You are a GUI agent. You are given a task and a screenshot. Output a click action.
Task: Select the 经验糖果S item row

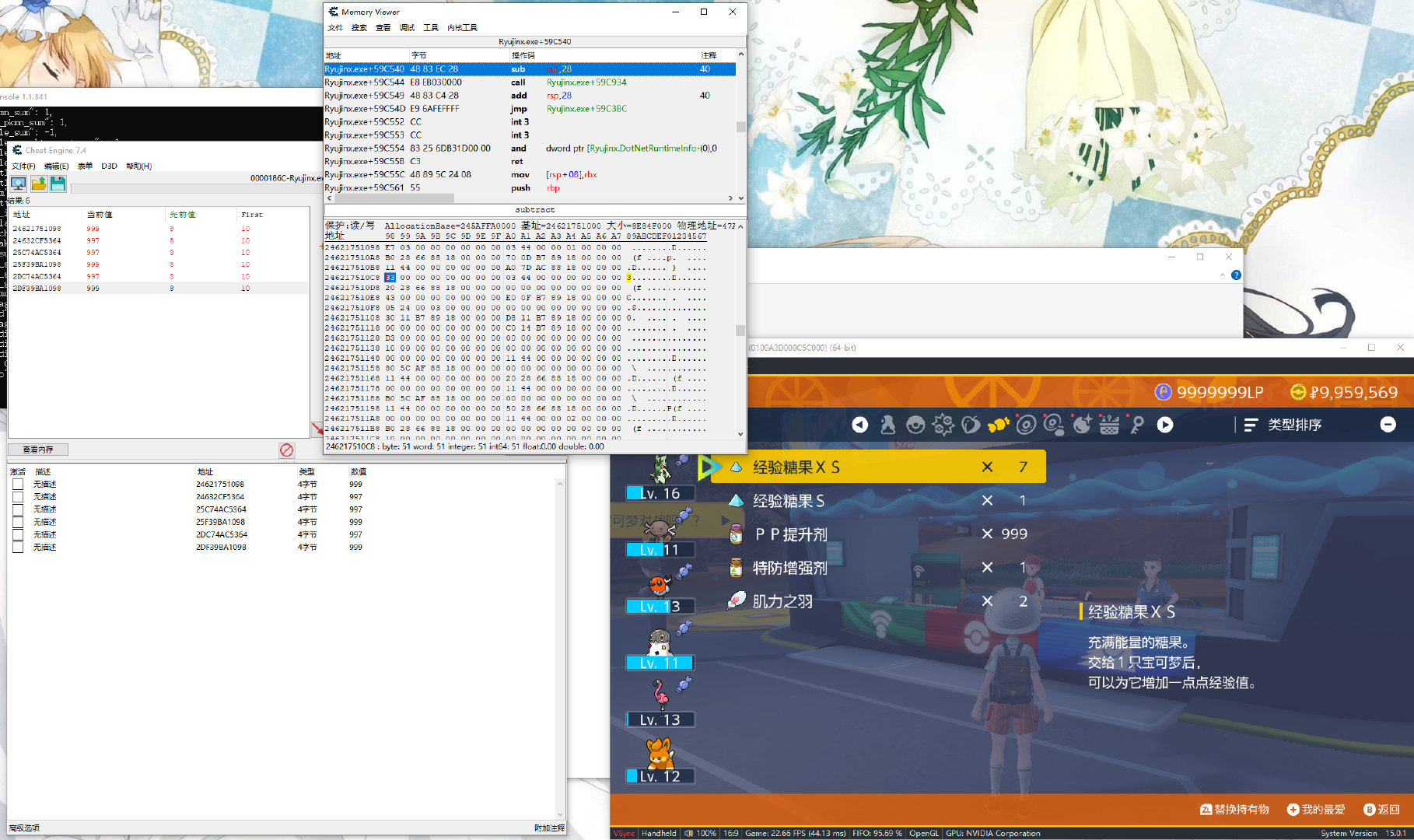(x=878, y=501)
